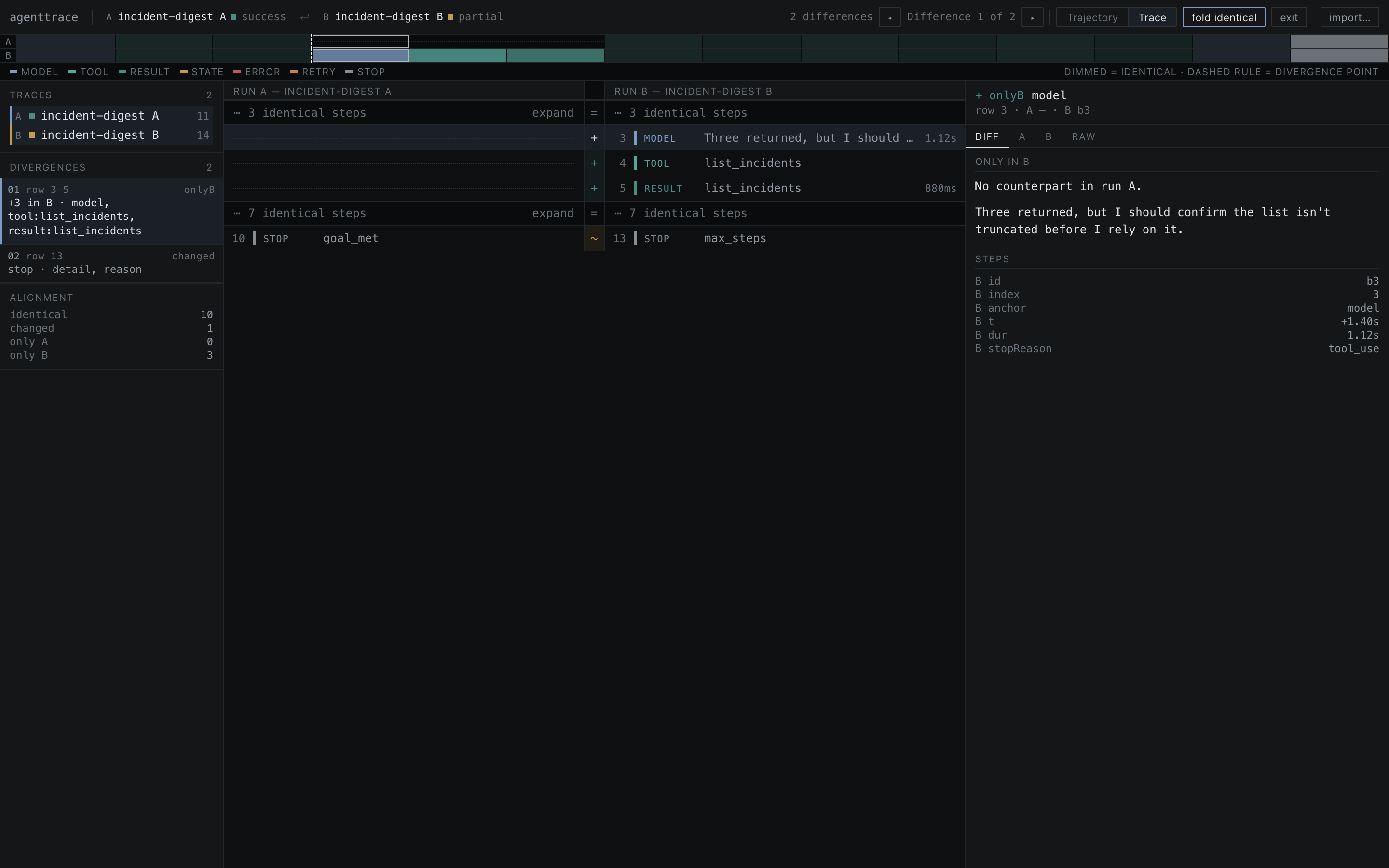The height and width of the screenshot is (868, 1389).
Task: Select the TOOL list_incidents step row
Action: coord(784,163)
